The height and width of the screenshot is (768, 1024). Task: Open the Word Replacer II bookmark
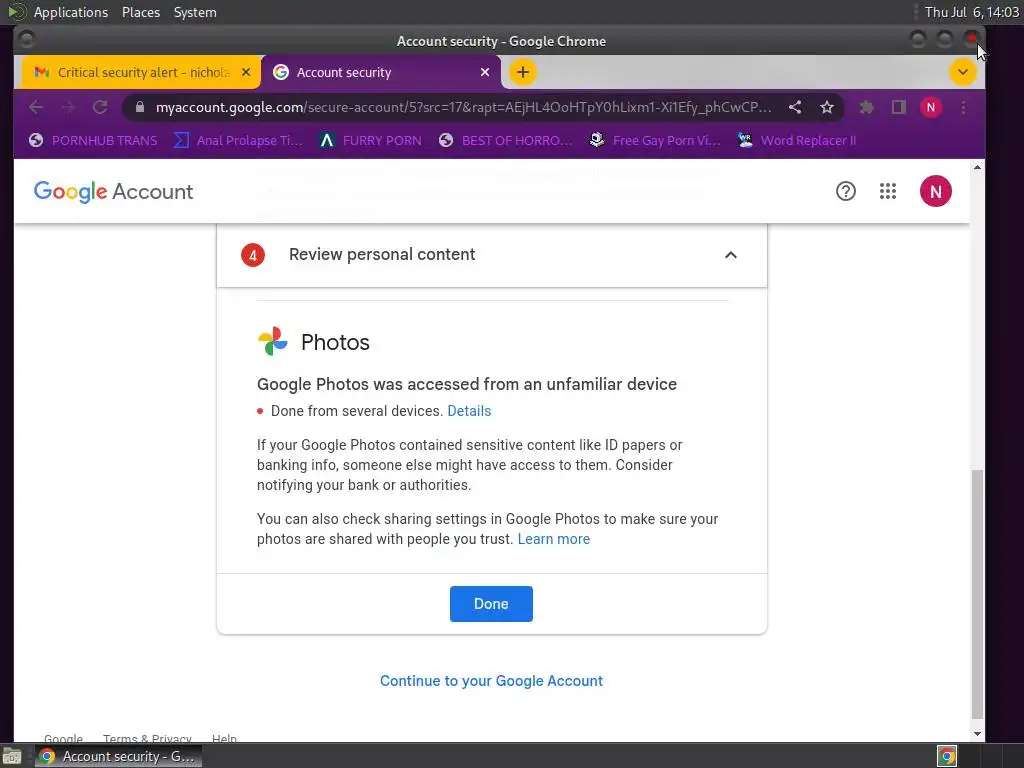coord(797,140)
